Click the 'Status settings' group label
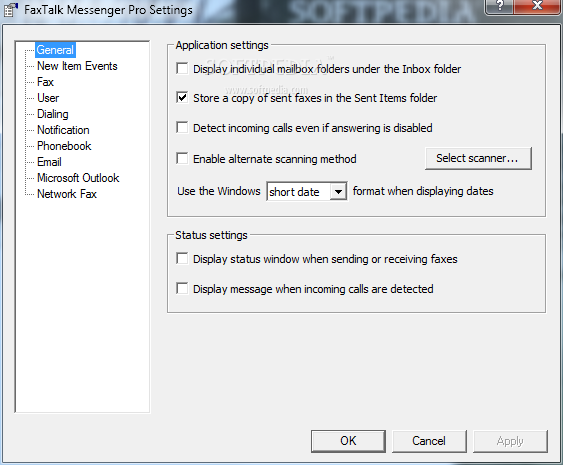This screenshot has width=563, height=465. tap(211, 235)
